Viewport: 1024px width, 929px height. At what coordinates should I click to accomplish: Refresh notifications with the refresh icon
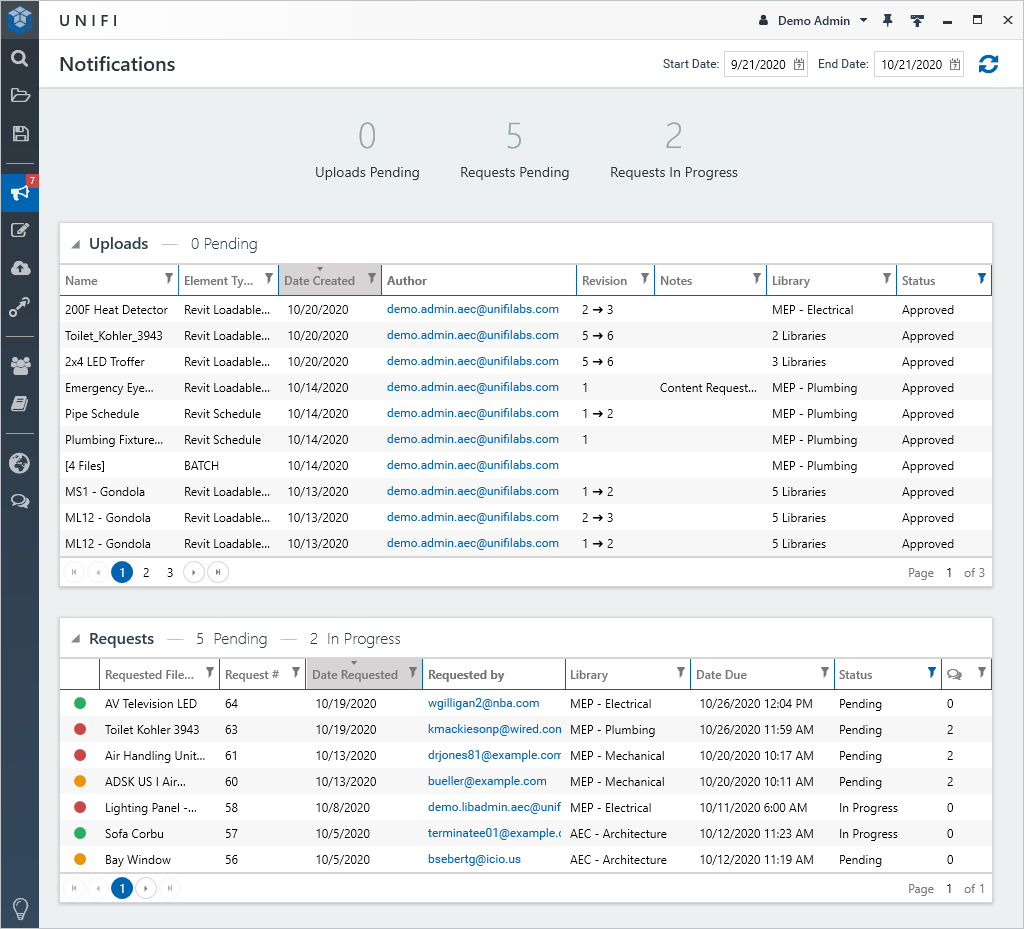[988, 64]
